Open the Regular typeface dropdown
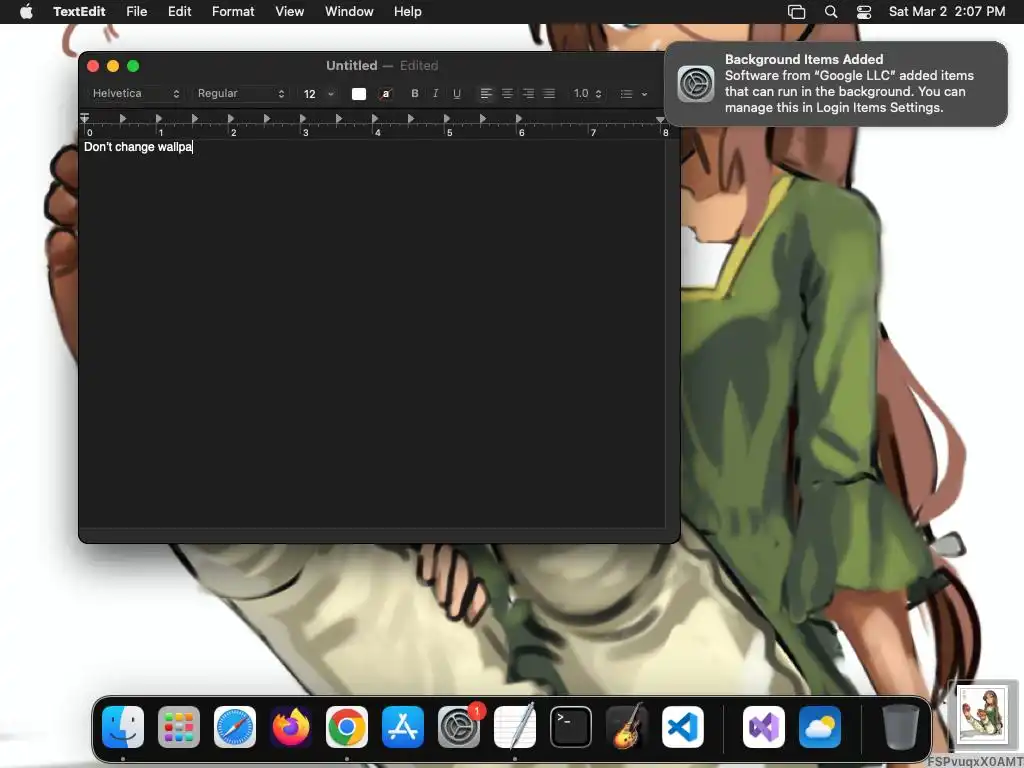 [240, 93]
